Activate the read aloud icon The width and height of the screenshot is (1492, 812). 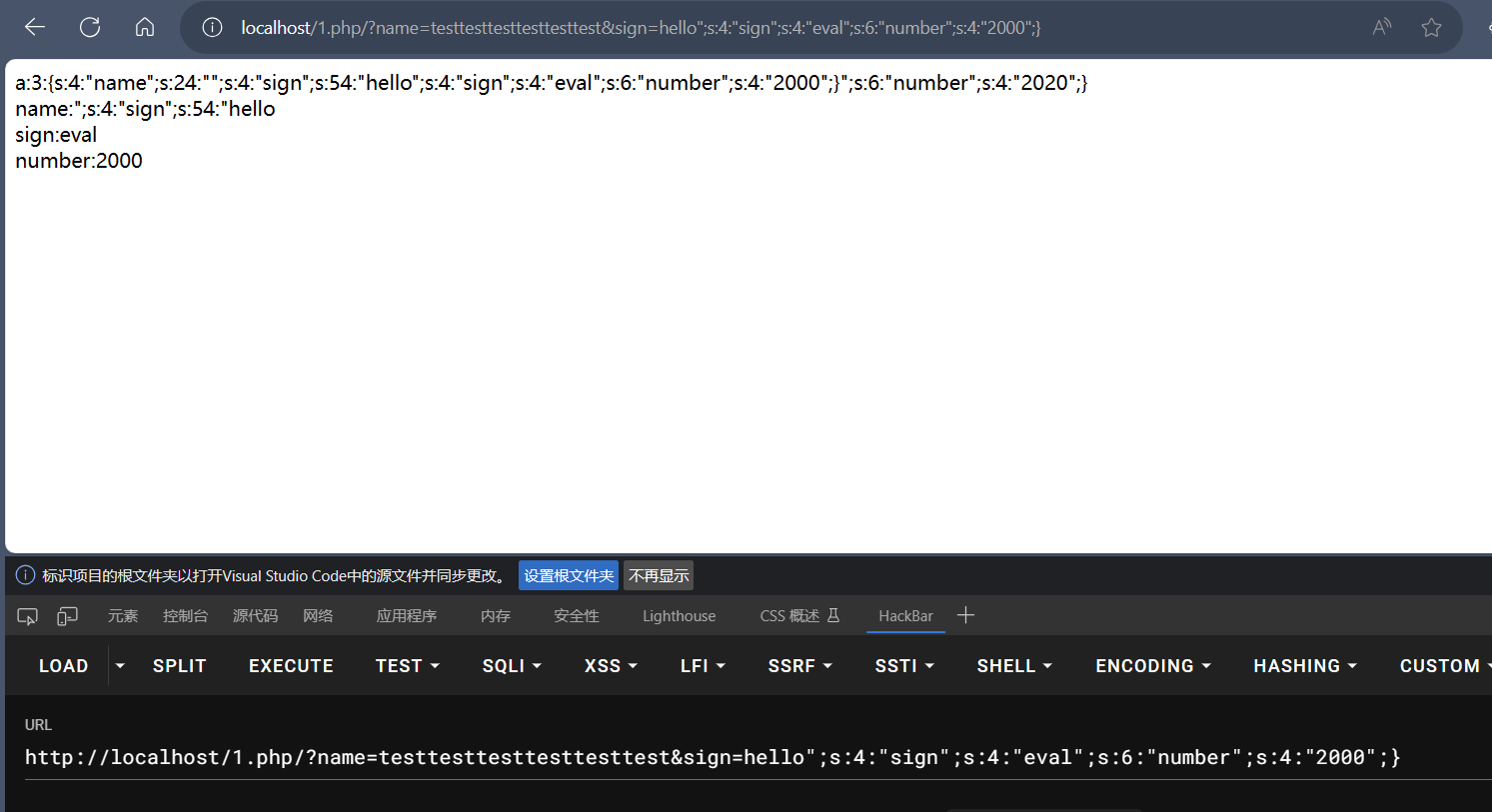click(1382, 28)
